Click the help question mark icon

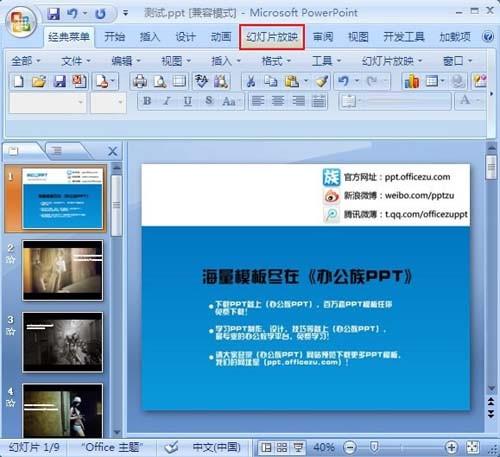click(488, 36)
